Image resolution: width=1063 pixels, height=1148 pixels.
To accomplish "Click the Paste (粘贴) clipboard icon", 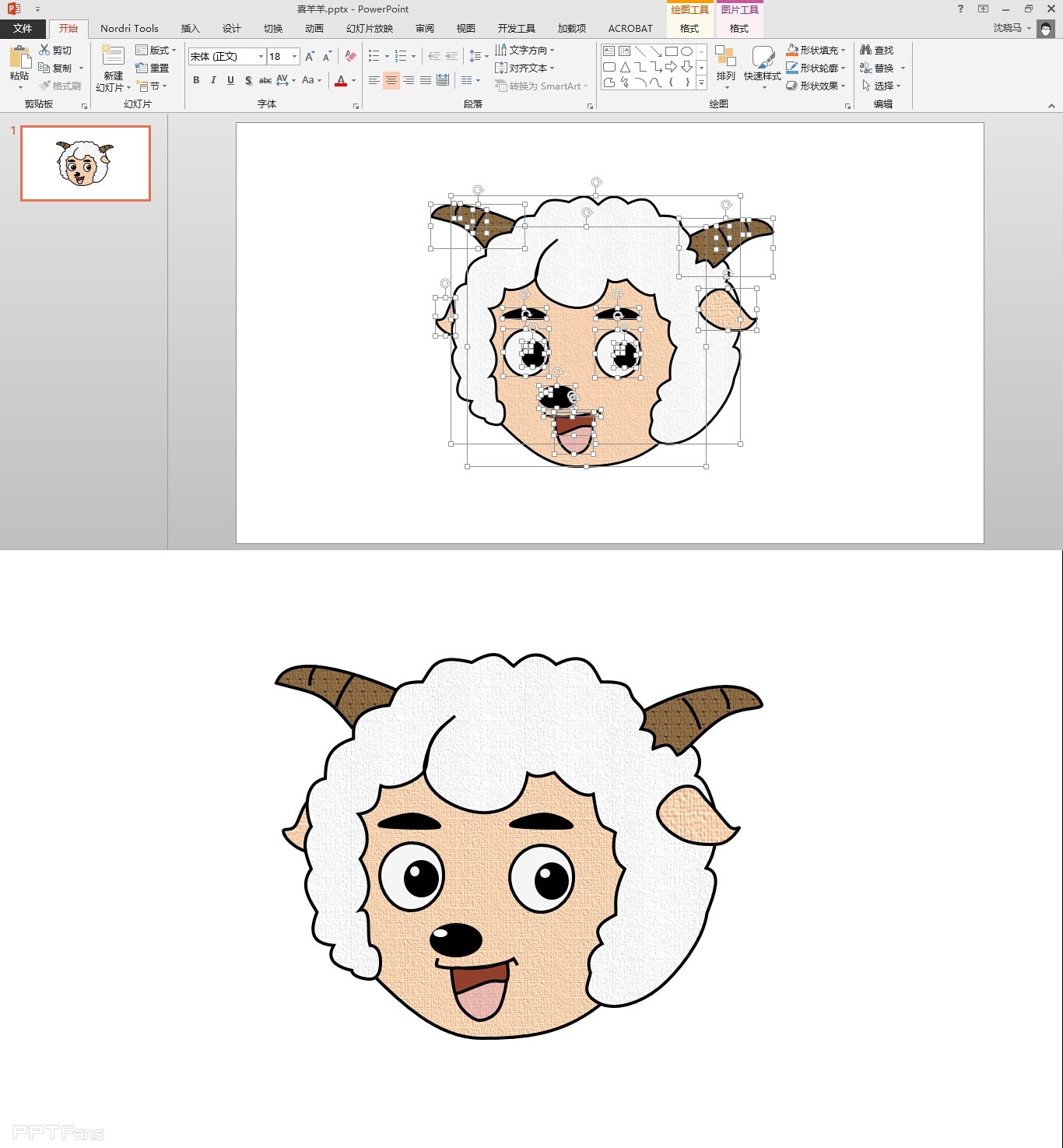I will [19, 58].
